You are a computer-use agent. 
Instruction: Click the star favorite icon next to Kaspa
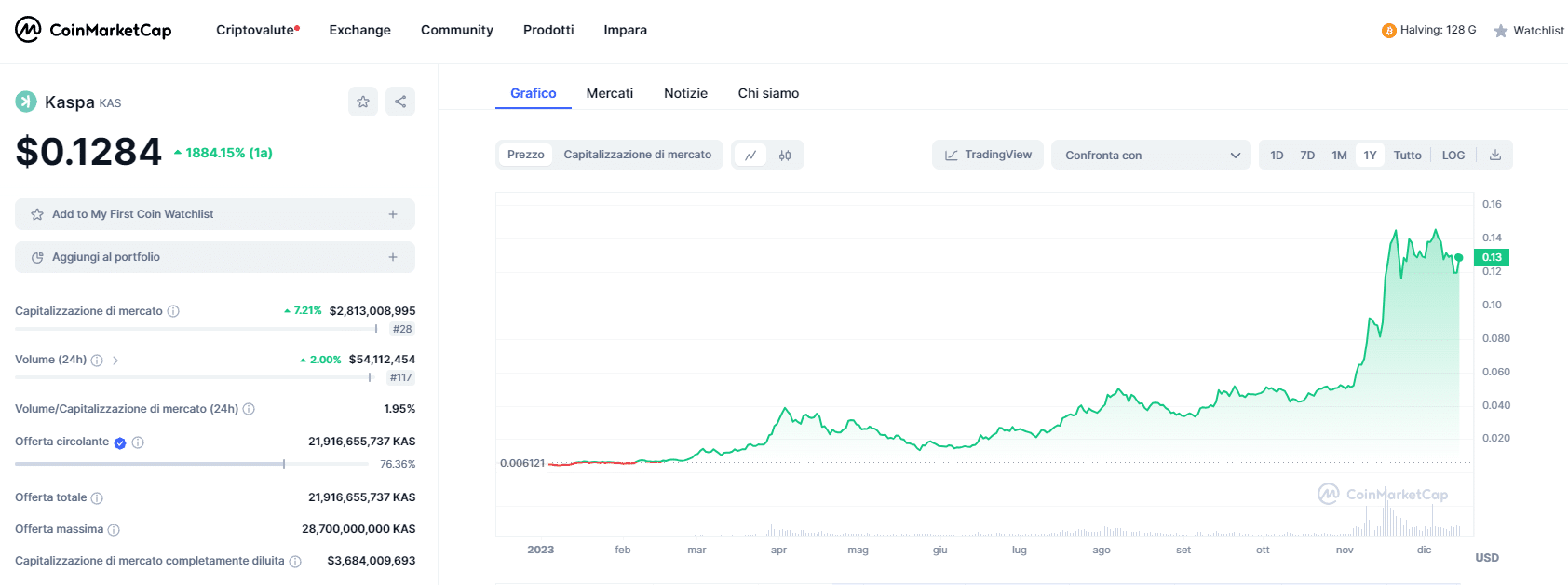[x=363, y=102]
